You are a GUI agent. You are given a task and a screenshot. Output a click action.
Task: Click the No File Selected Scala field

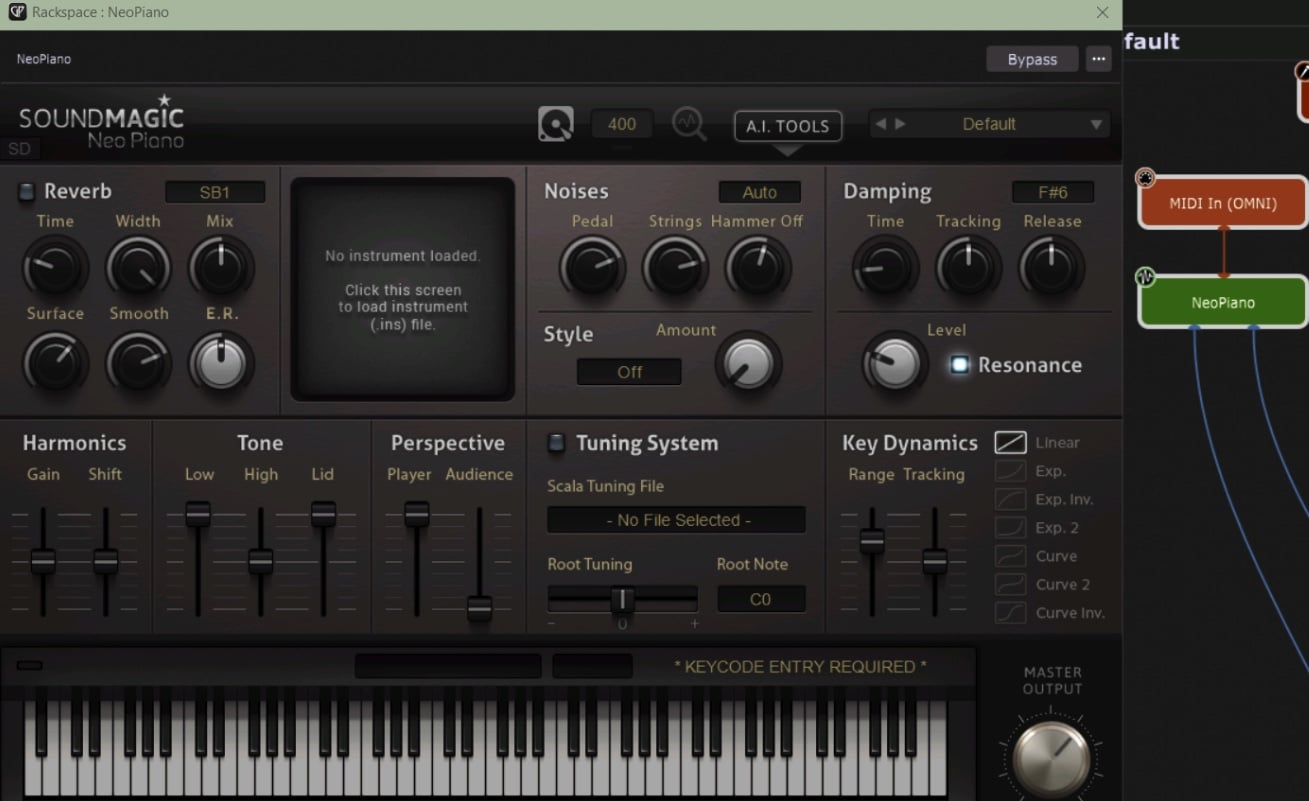676,520
